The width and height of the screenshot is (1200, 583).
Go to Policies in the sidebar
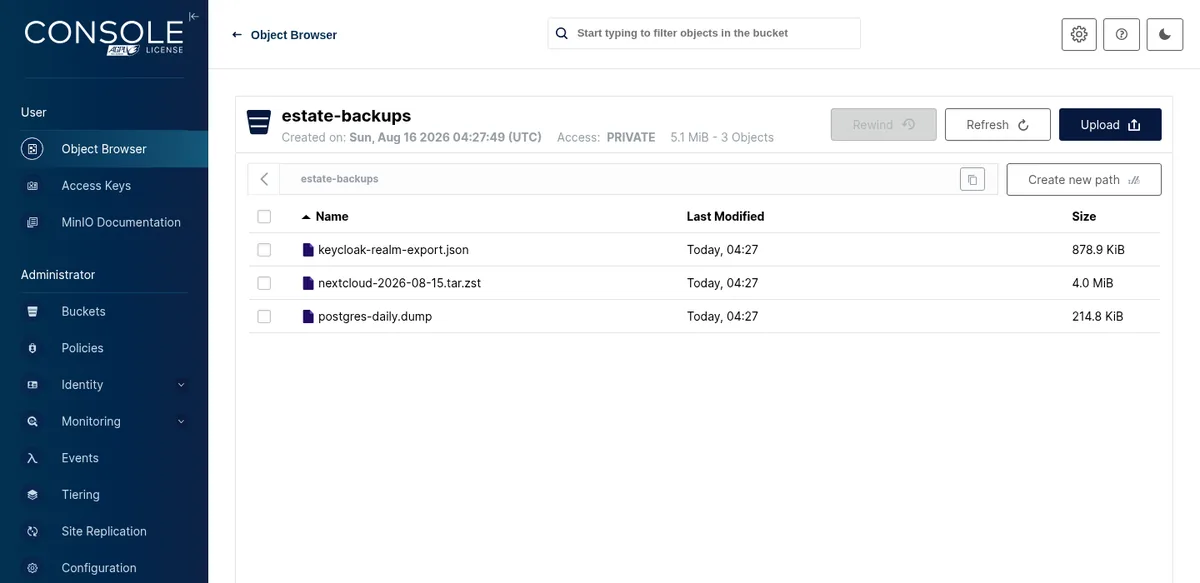[x=104, y=348]
